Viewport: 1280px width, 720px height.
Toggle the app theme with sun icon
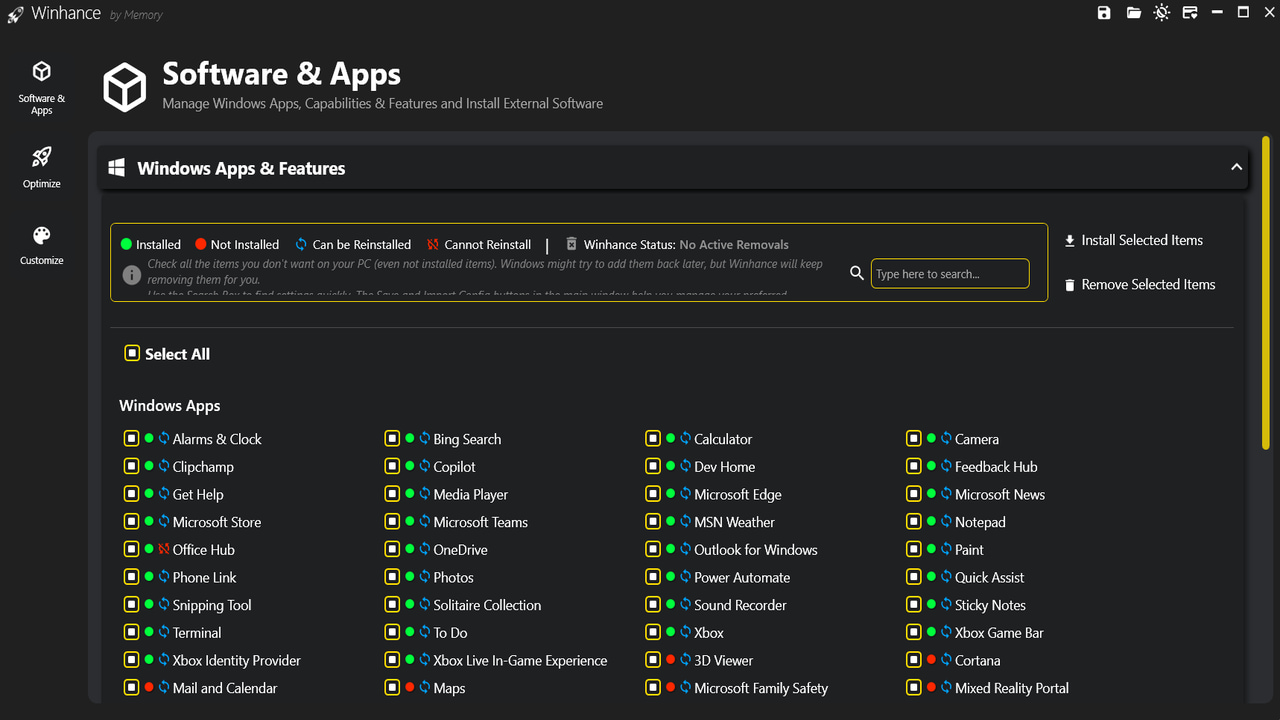1161,13
